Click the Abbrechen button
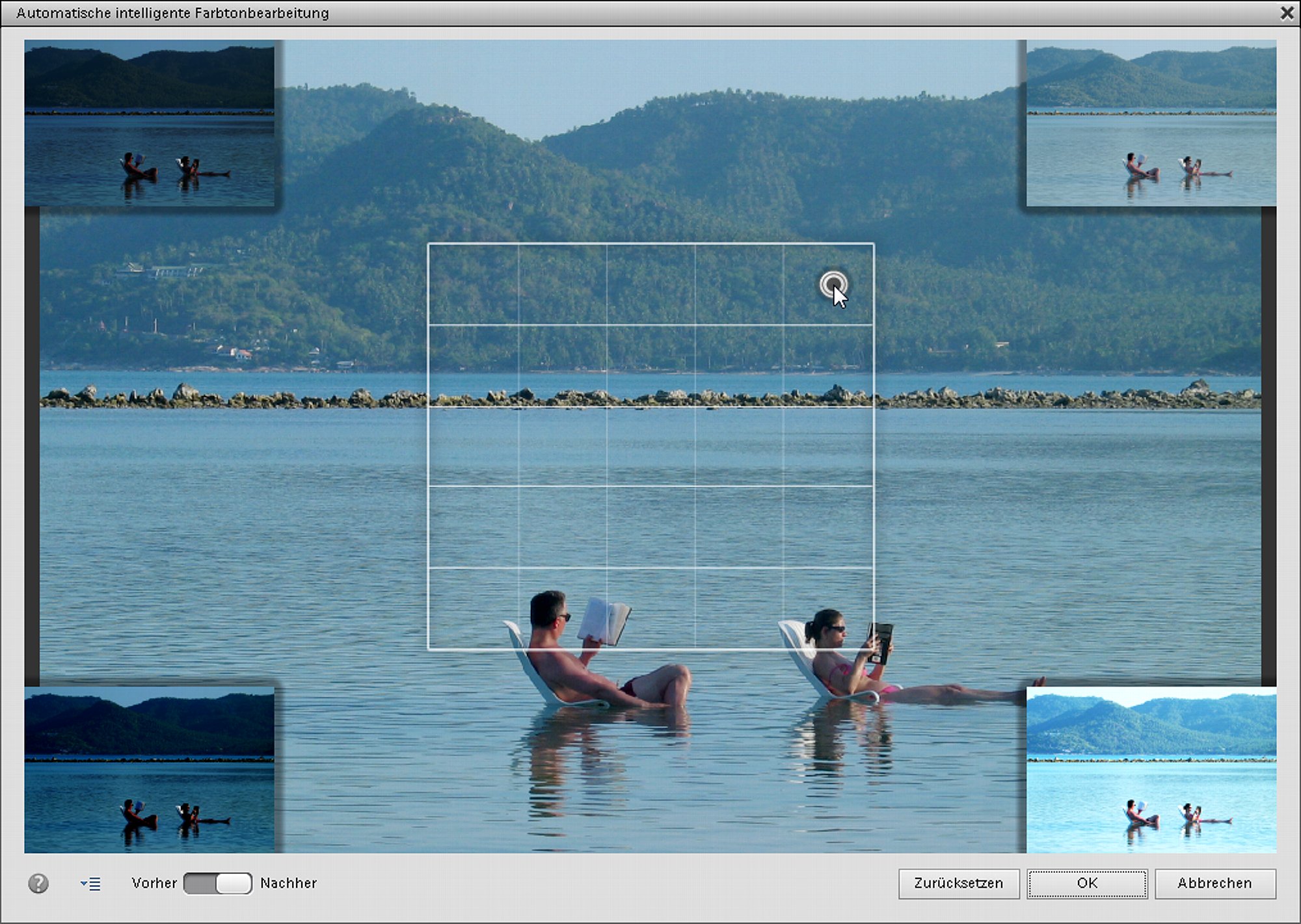 [1215, 884]
